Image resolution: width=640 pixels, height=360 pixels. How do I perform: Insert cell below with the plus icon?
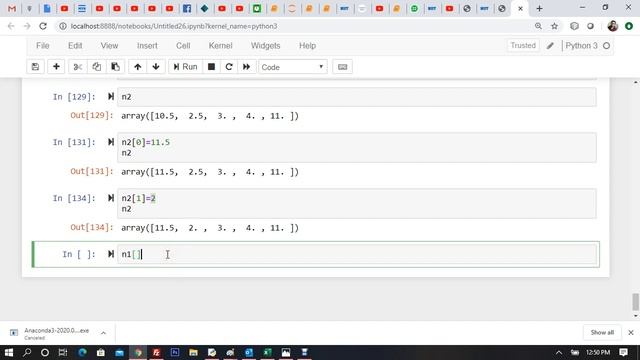[56, 67]
